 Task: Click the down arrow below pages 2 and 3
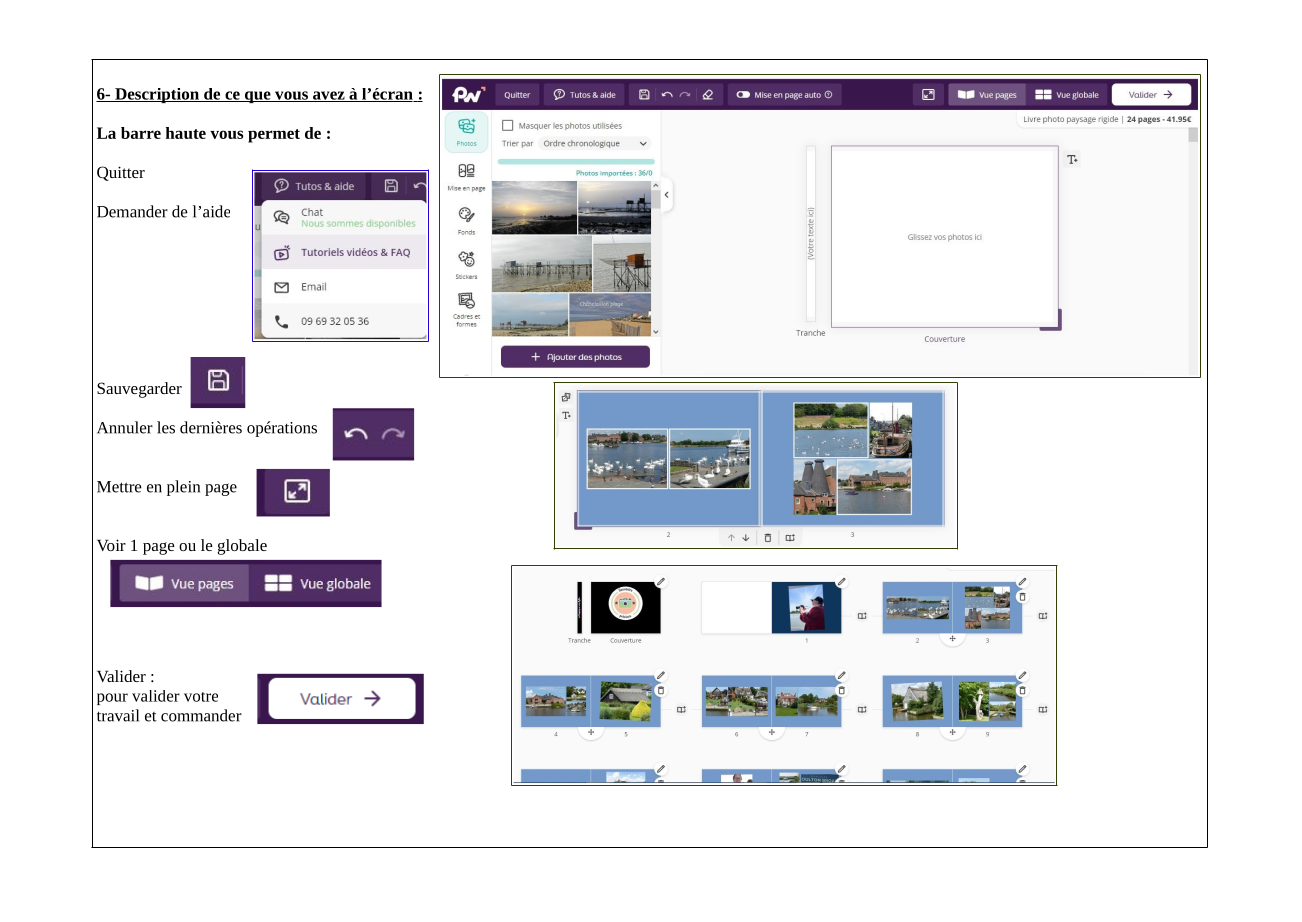click(x=746, y=538)
